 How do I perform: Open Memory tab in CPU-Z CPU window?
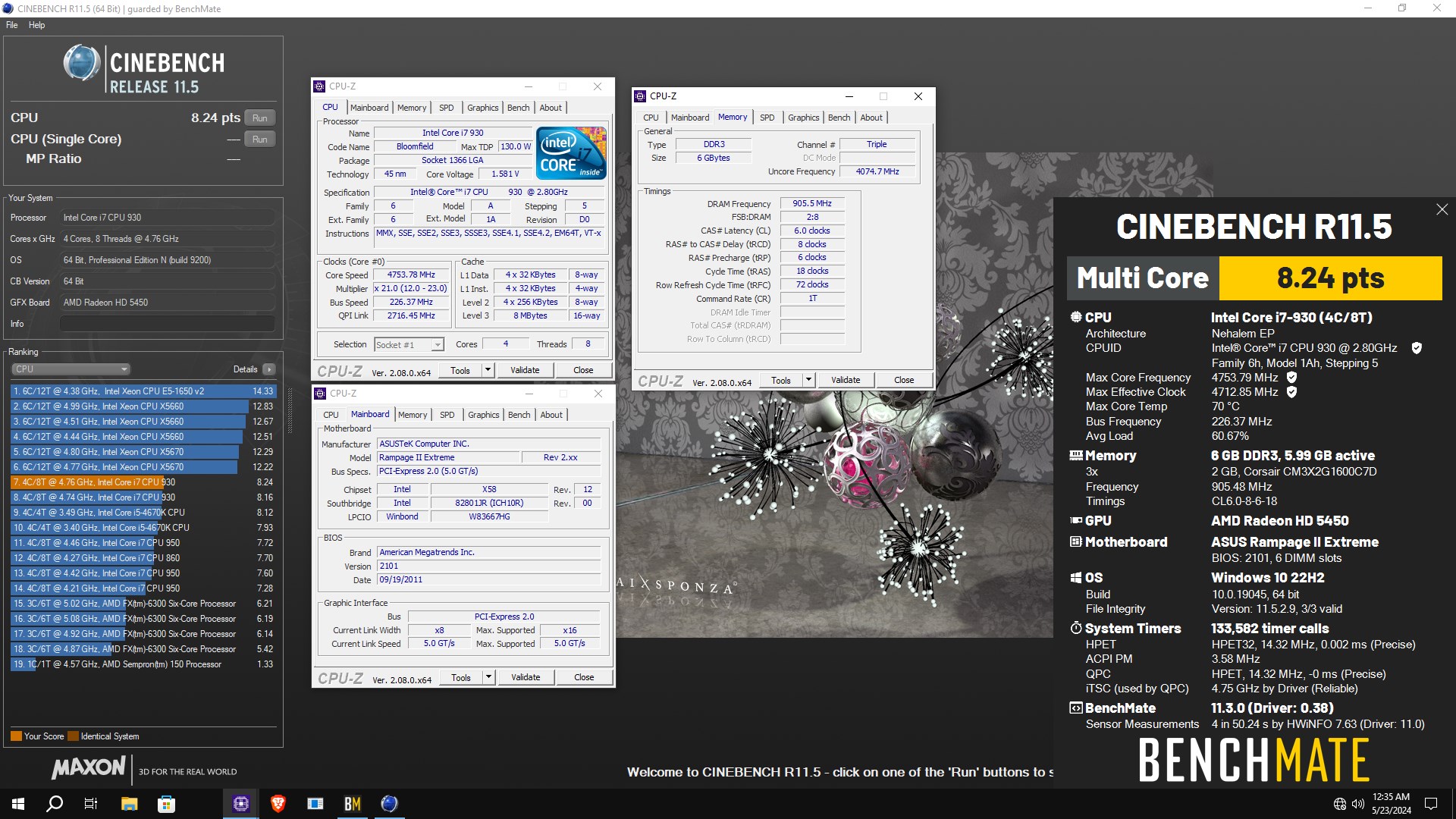412,108
